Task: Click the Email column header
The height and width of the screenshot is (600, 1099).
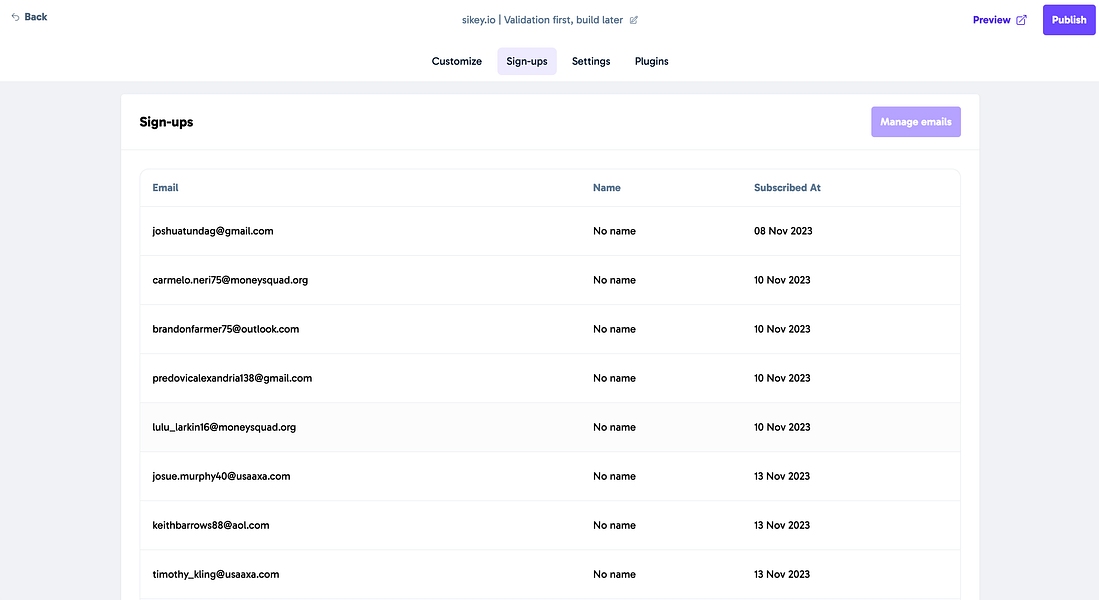Action: point(166,188)
